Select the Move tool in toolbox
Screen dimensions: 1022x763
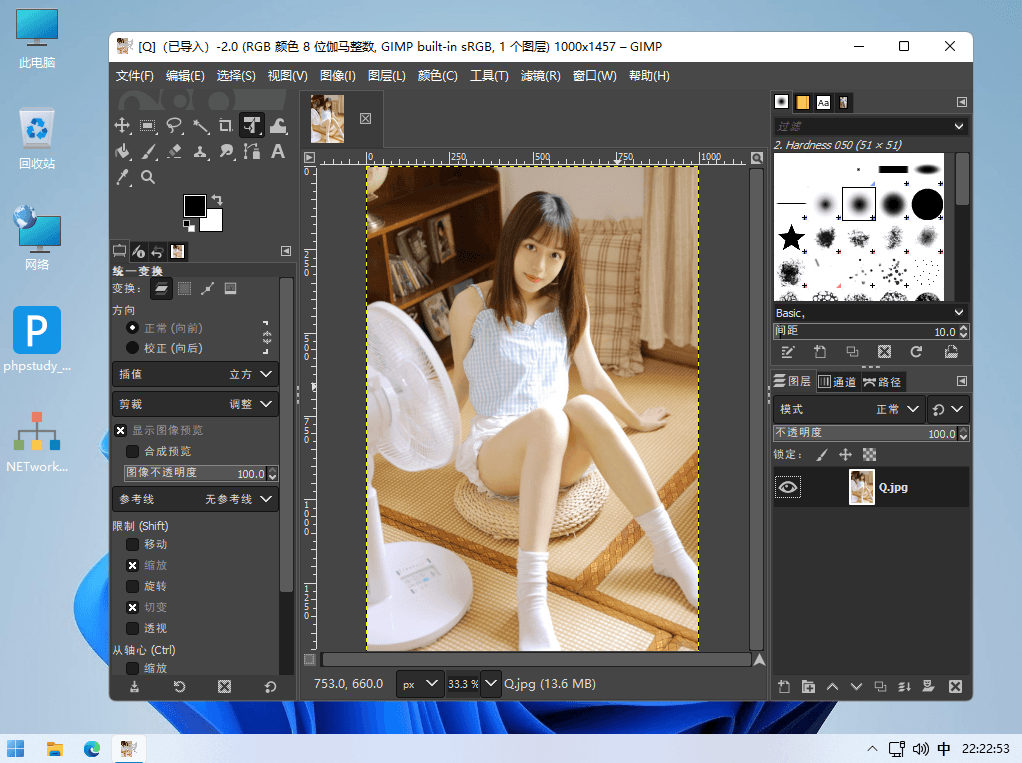122,125
